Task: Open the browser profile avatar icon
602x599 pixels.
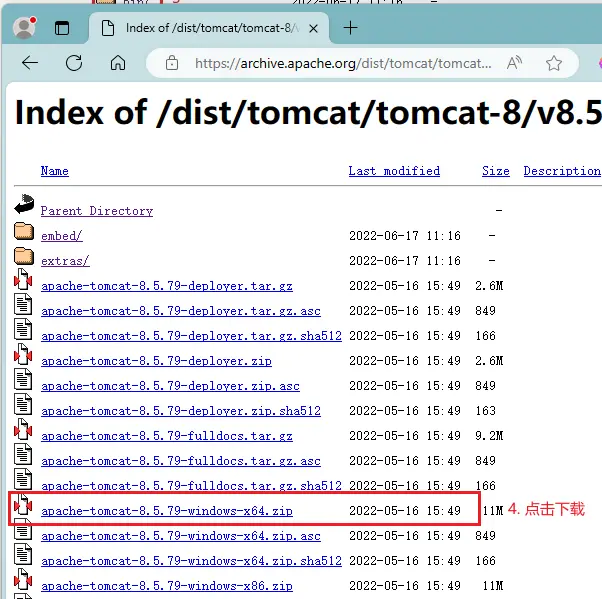Action: 25,28
